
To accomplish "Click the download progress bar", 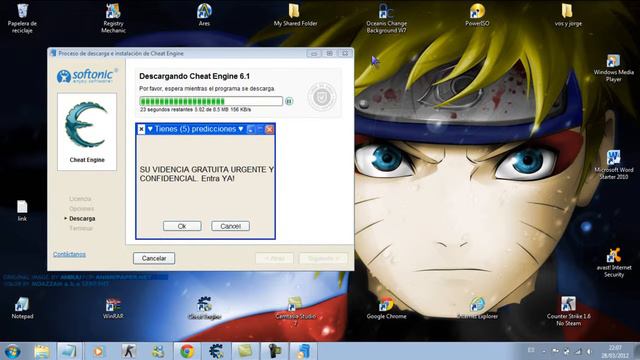I will 211,101.
